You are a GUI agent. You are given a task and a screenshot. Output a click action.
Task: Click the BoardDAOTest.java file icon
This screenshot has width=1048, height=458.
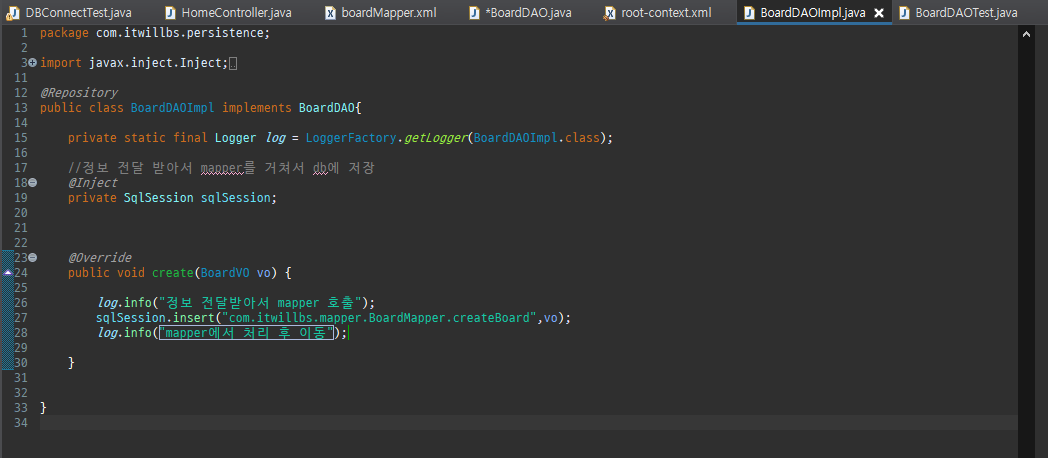(x=904, y=13)
